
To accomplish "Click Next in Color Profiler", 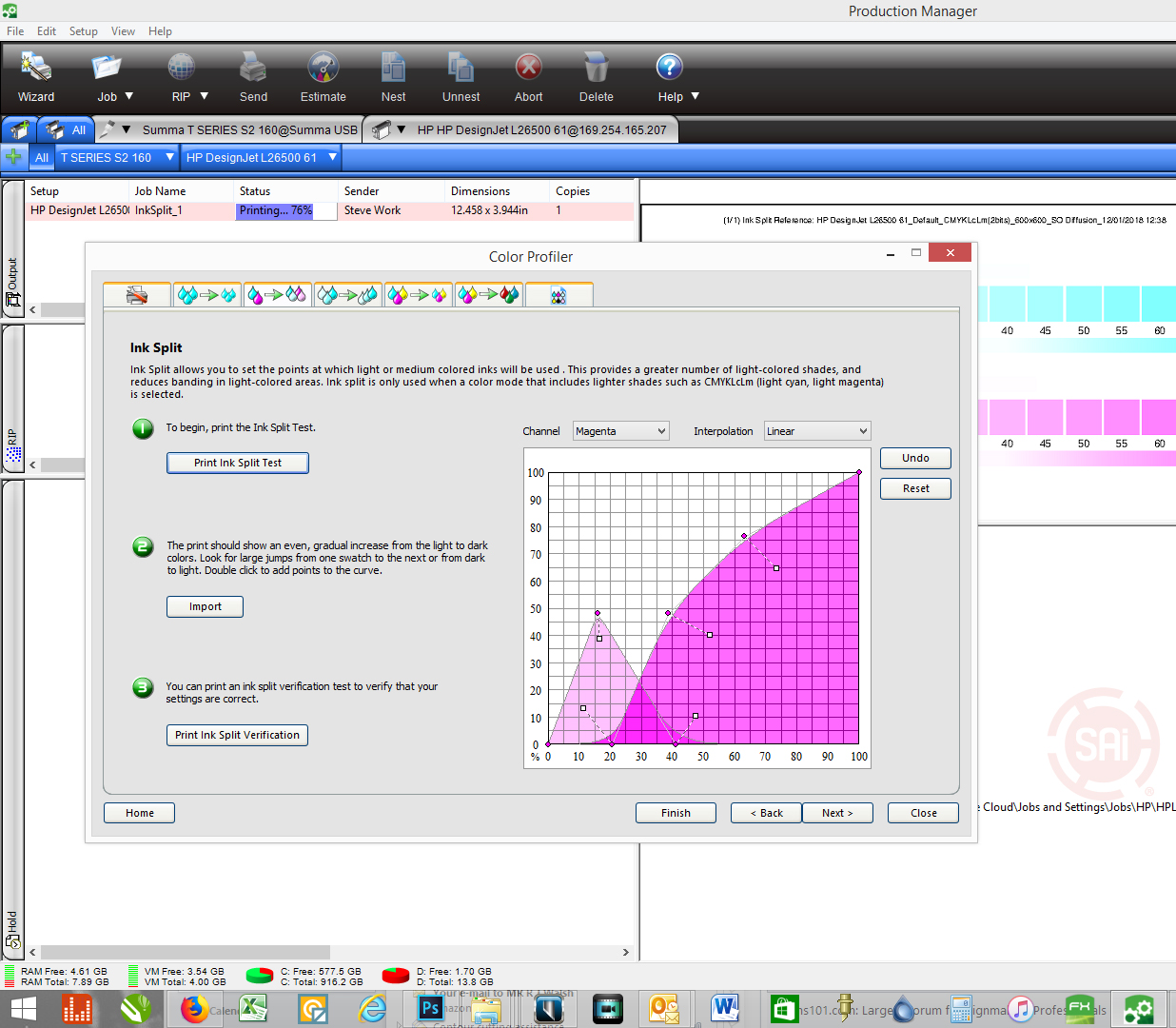I will tap(837, 813).
